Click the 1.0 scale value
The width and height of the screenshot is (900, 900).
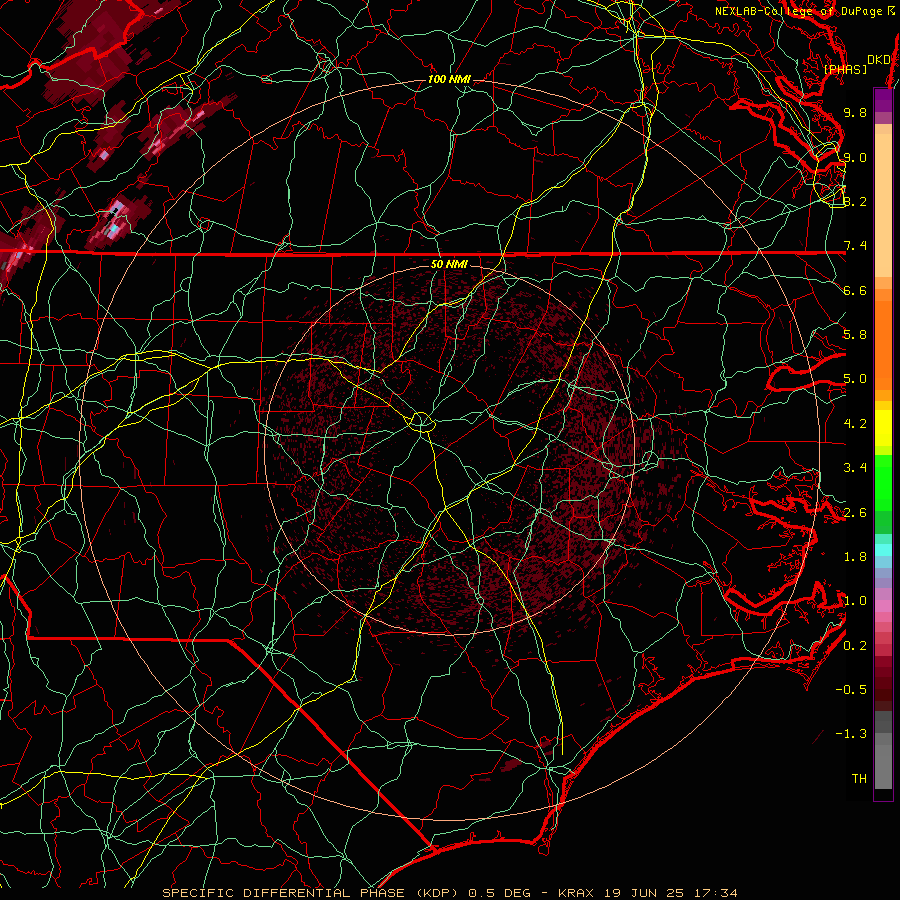point(855,601)
